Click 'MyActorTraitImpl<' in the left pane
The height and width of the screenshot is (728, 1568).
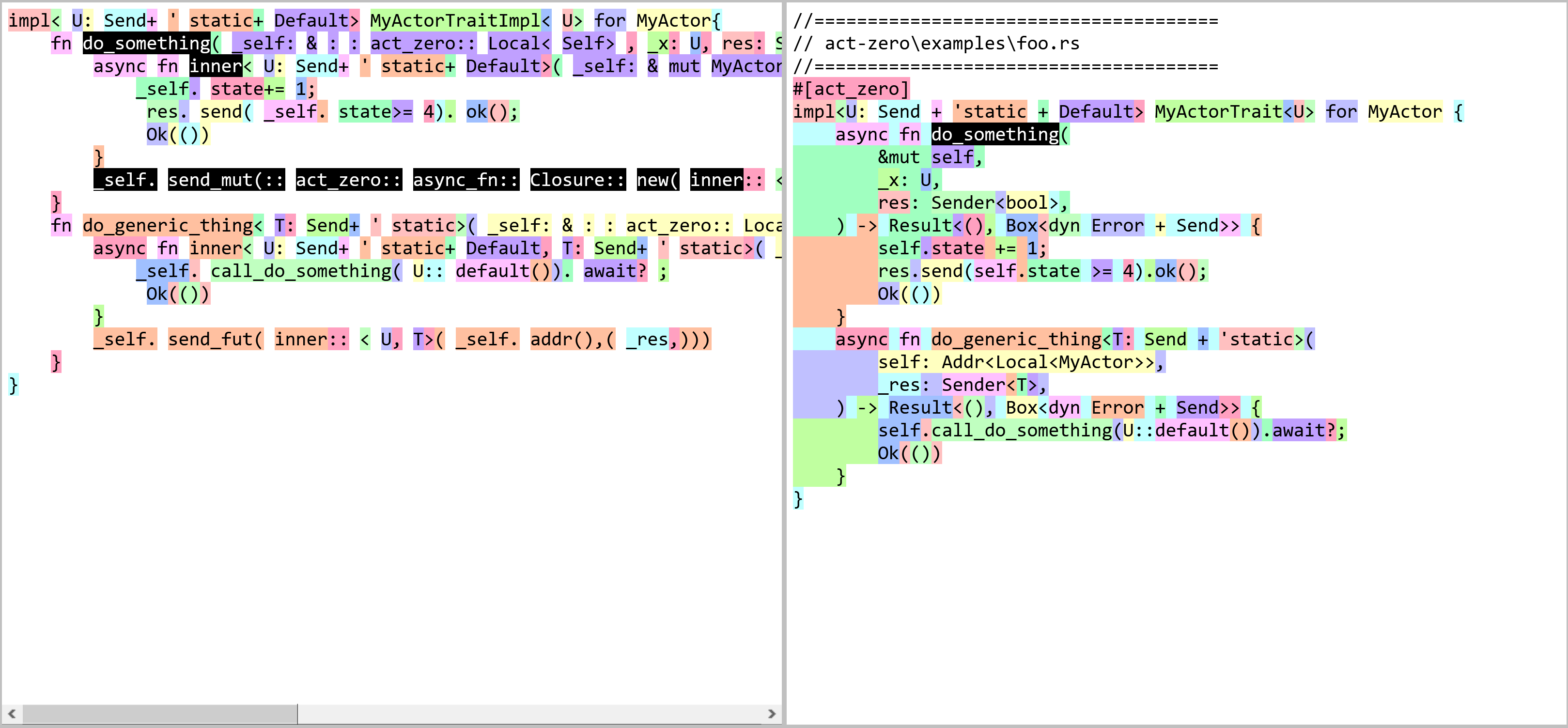coord(461,21)
